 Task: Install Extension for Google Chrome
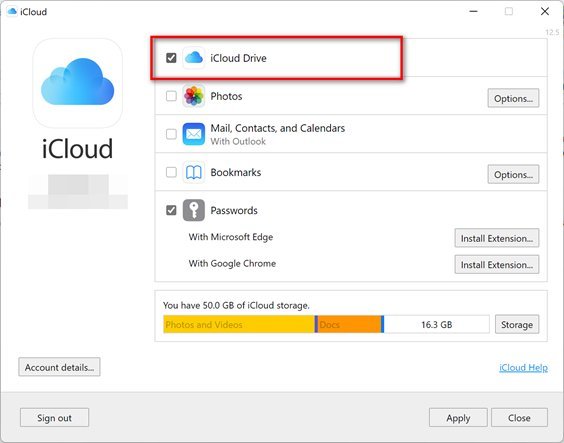[497, 265]
